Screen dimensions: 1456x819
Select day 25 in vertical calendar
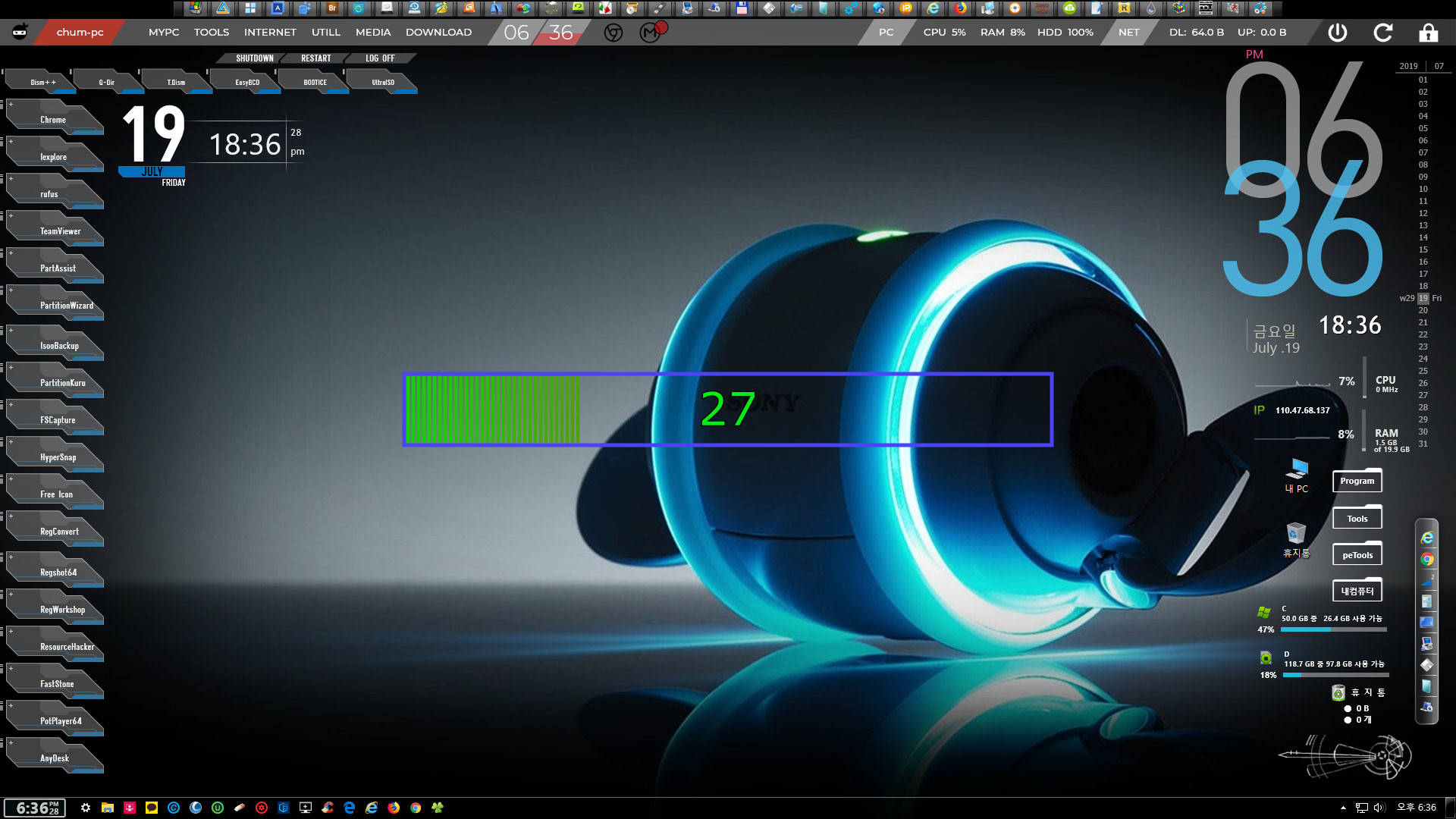click(1423, 371)
